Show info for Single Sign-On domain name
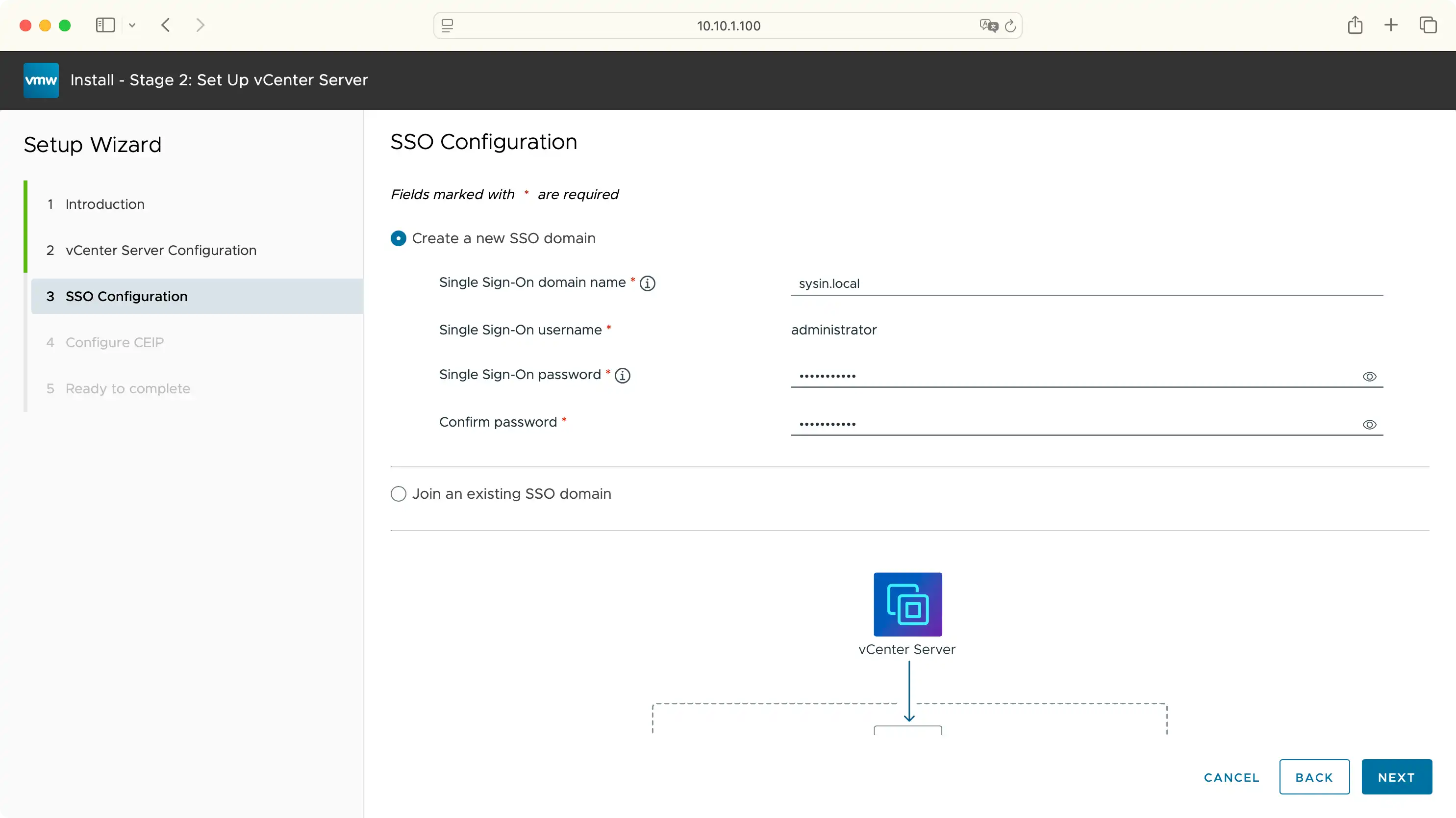Image resolution: width=1456 pixels, height=818 pixels. tap(648, 283)
